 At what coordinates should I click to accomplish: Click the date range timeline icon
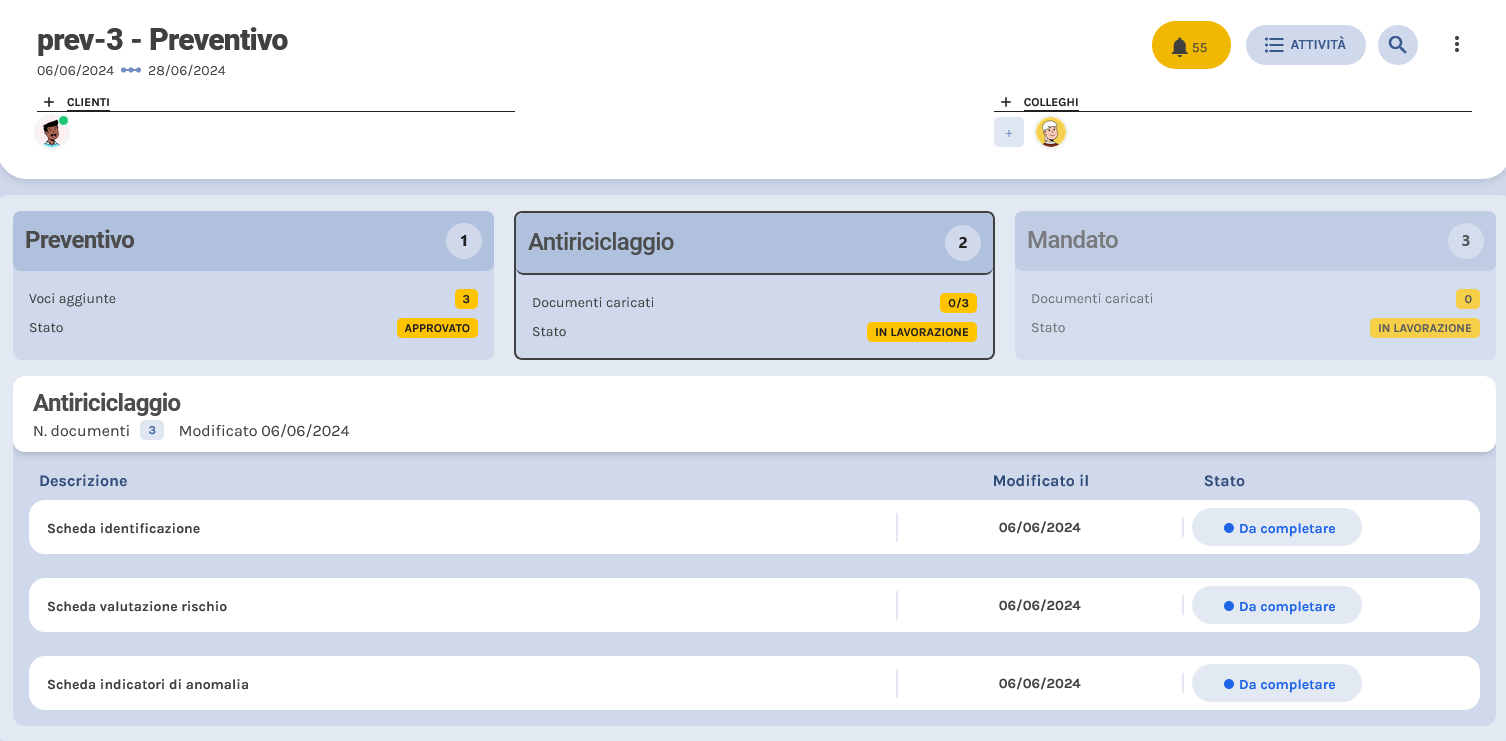pyautogui.click(x=131, y=71)
